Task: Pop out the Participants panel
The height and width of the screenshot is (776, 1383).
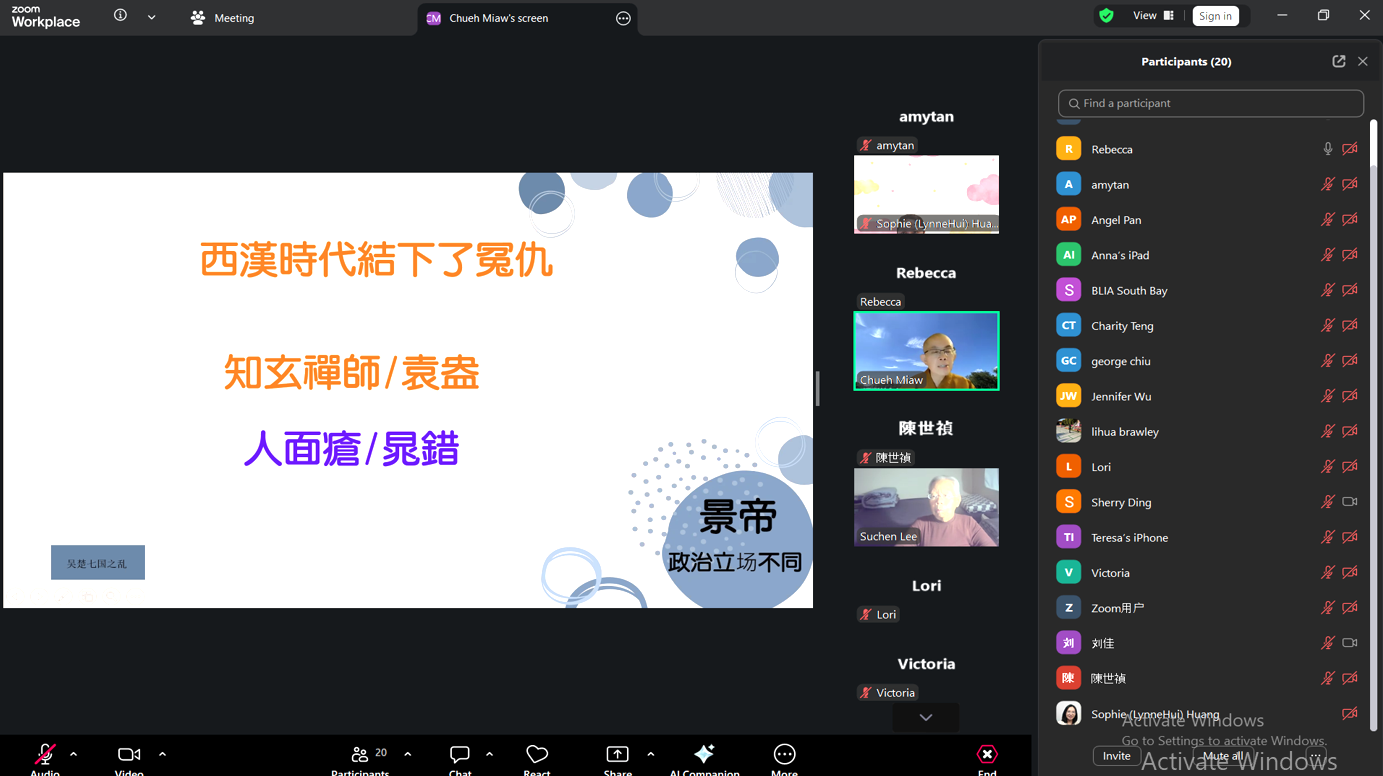Action: click(x=1338, y=61)
